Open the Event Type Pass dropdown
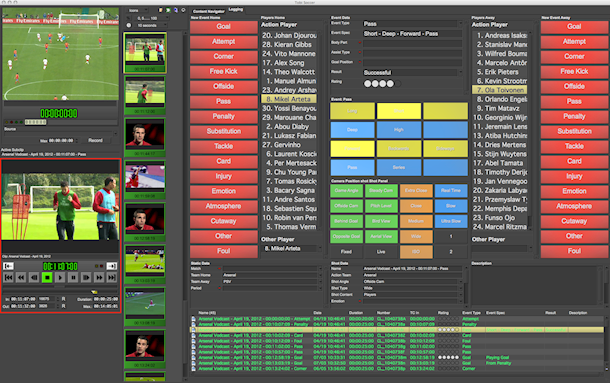 pyautogui.click(x=412, y=24)
